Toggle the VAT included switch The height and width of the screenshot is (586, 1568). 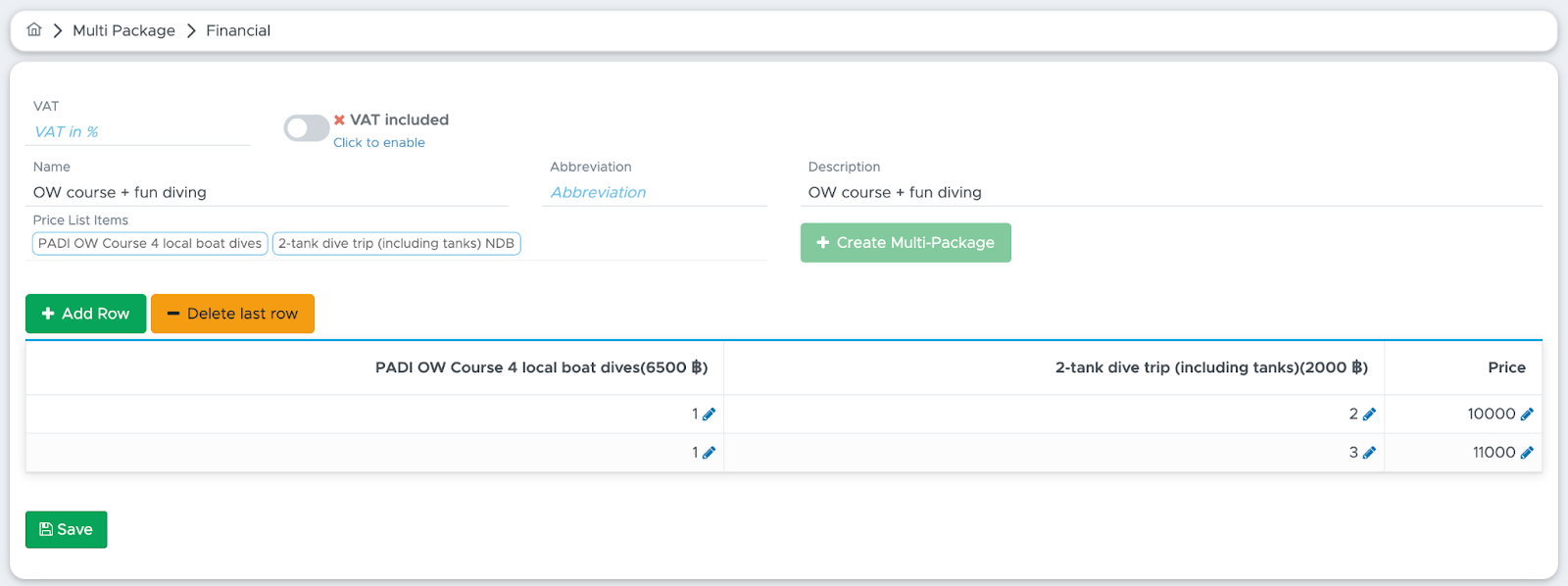[307, 128]
